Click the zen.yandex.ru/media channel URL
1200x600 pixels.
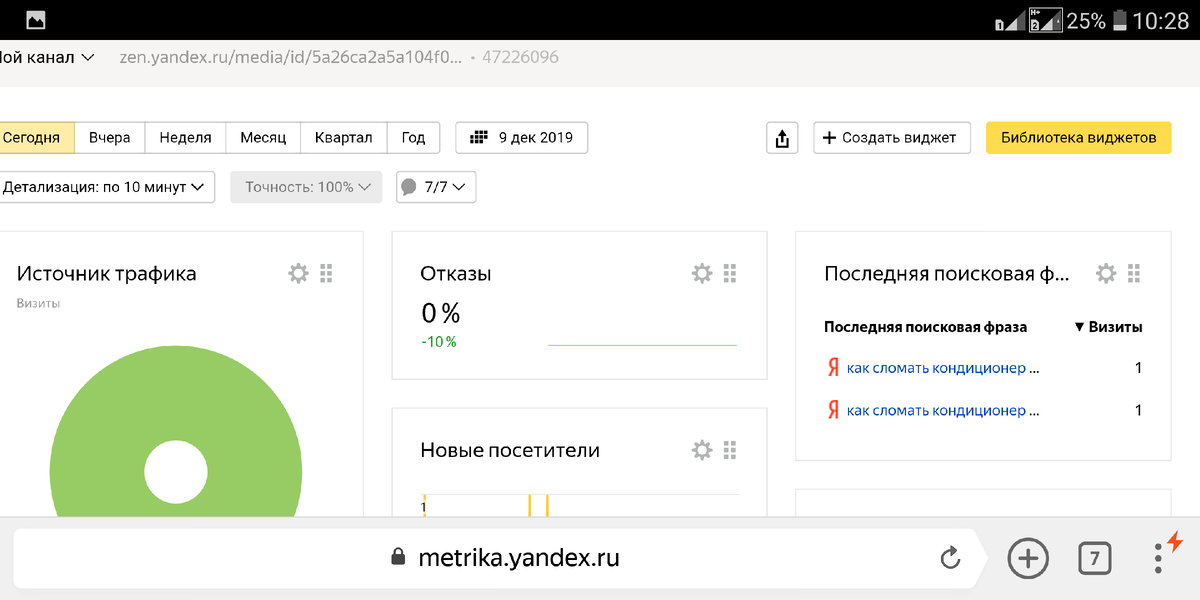click(x=290, y=57)
